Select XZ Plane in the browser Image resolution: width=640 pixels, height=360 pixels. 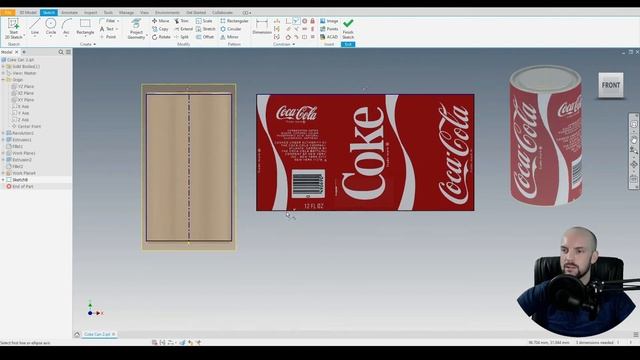point(23,93)
